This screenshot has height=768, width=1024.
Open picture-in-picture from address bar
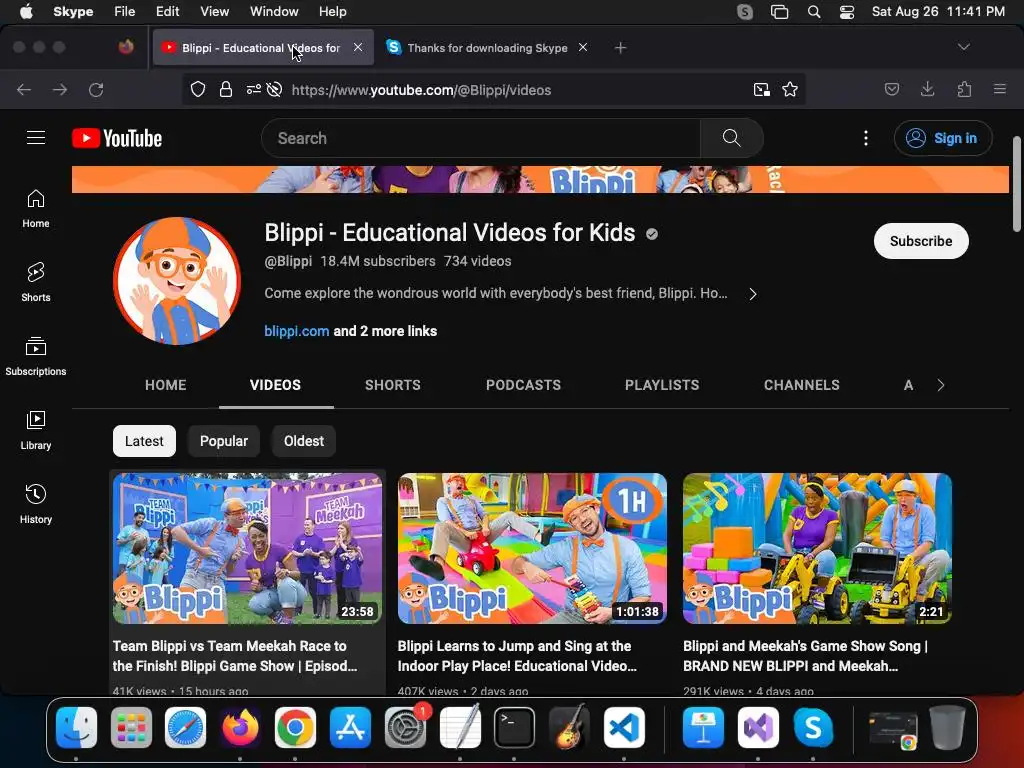[x=761, y=89]
